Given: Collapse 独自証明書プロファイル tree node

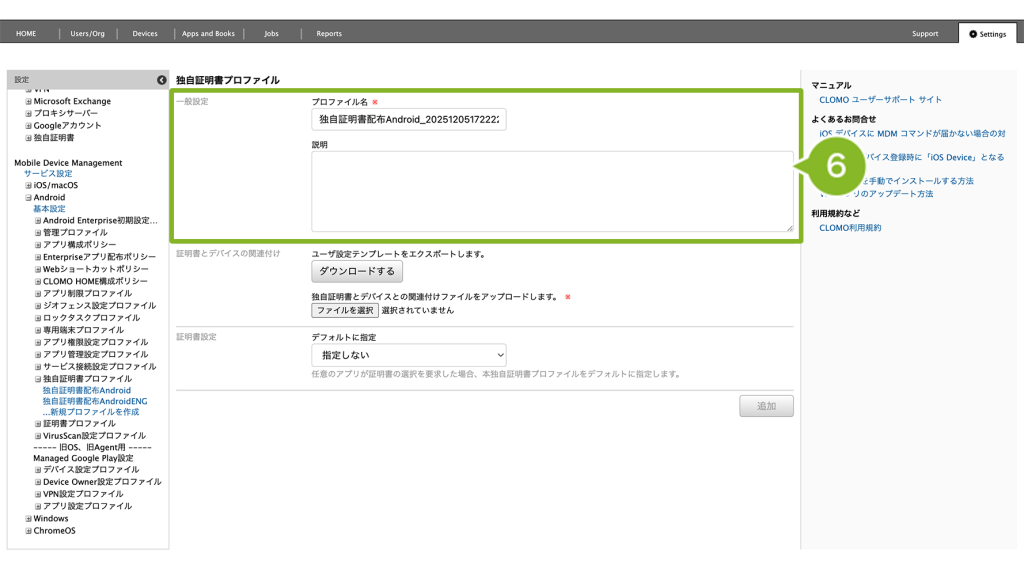Looking at the screenshot, I should 38,379.
